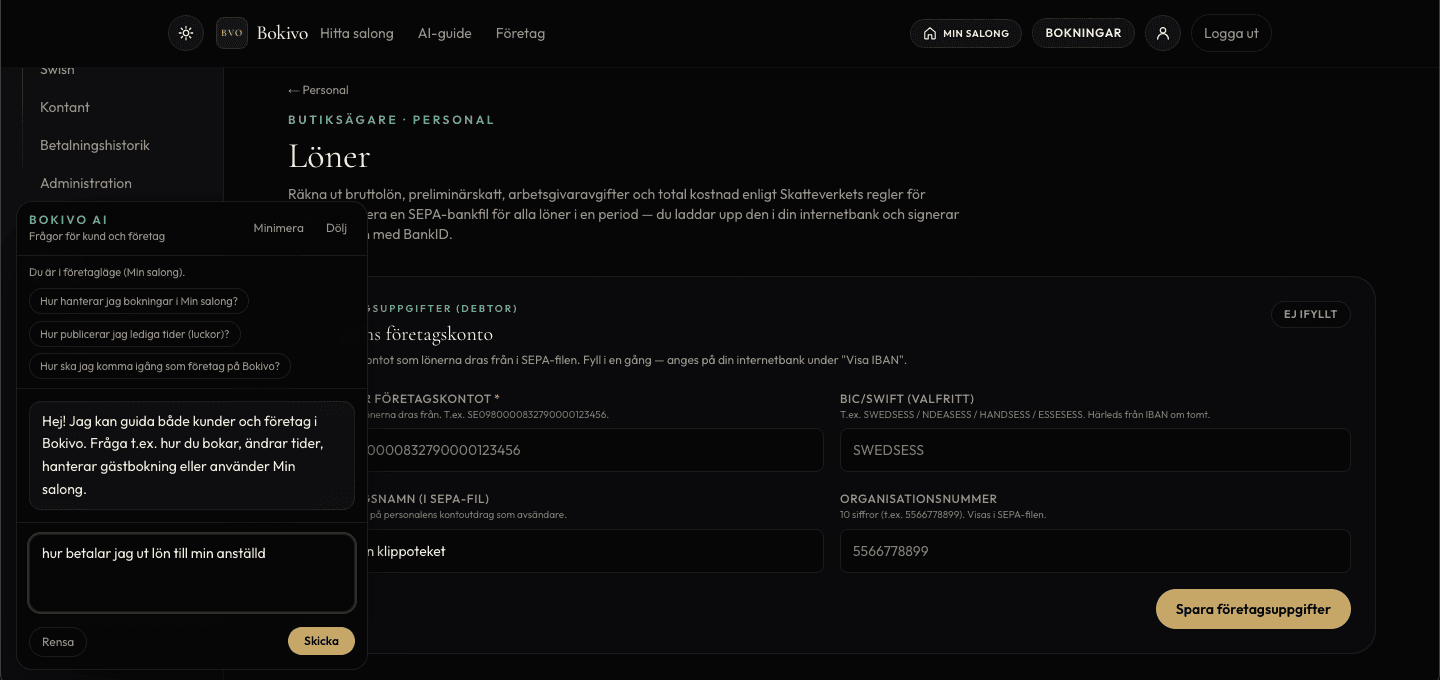Click the Löner page heading
This screenshot has width=1440, height=680.
point(329,156)
